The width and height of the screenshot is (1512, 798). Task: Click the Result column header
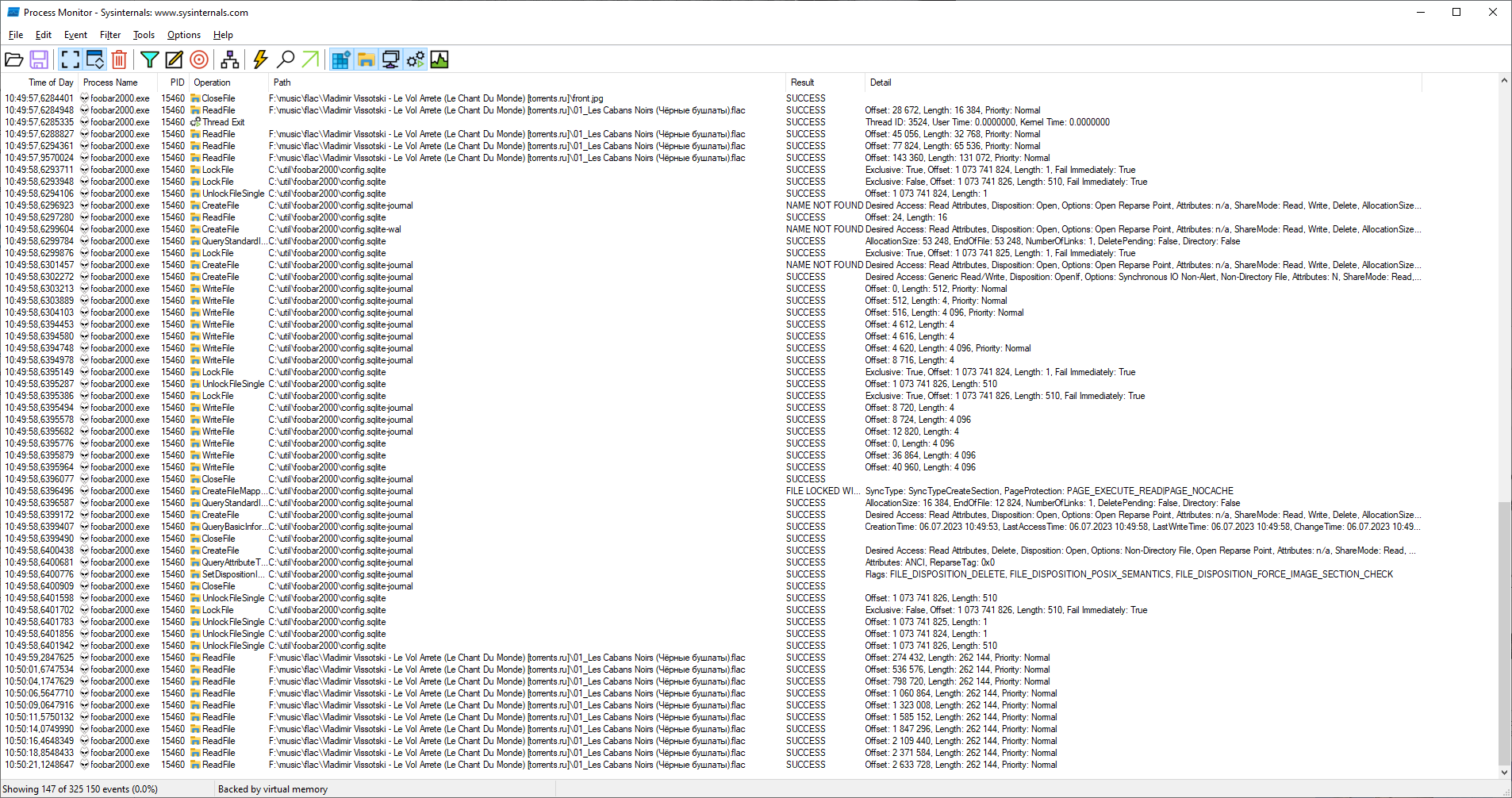825,82
